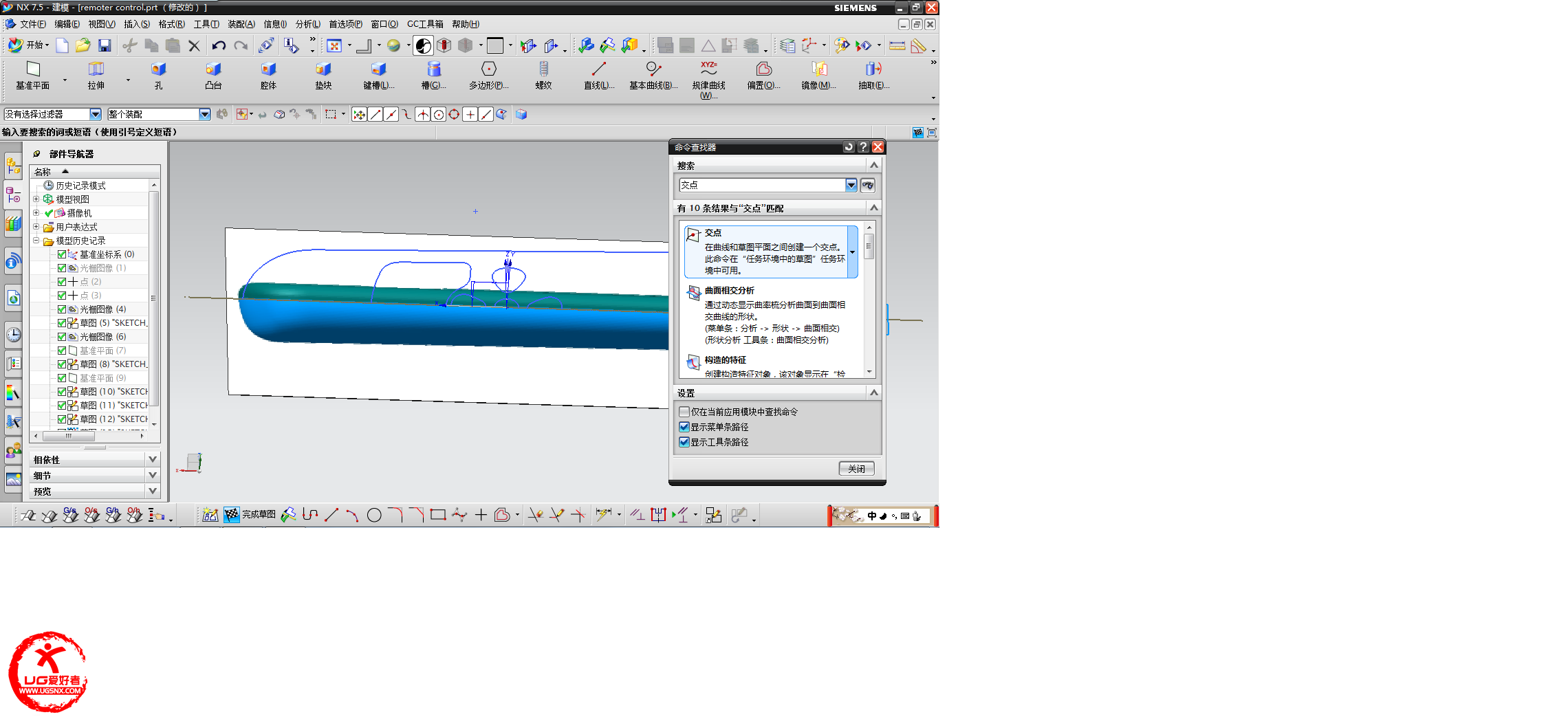Select the Mirror (镜像) tool
Image resolution: width=1568 pixels, height=719 pixels.
[818, 76]
